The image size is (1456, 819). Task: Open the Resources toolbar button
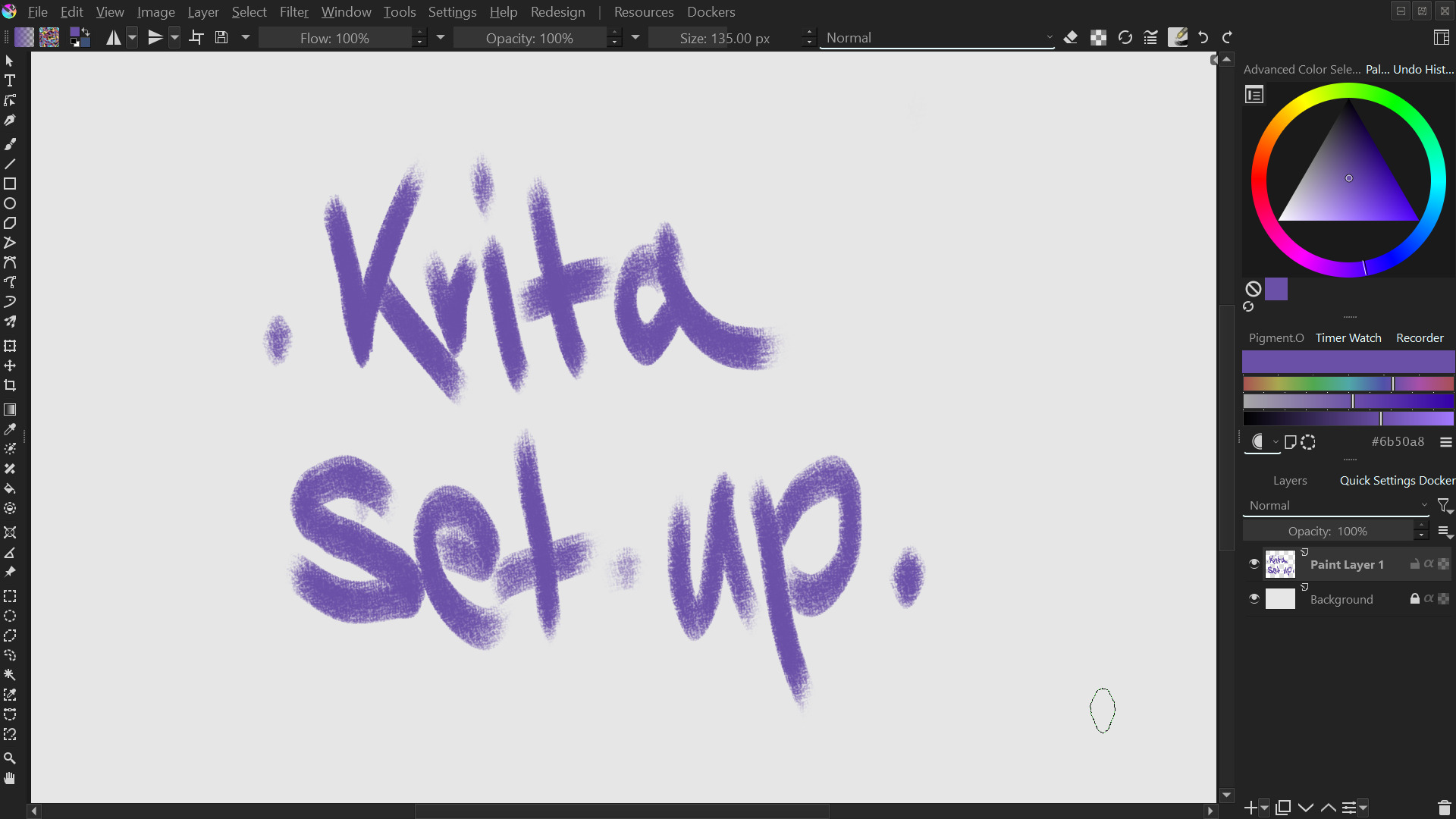(x=644, y=12)
